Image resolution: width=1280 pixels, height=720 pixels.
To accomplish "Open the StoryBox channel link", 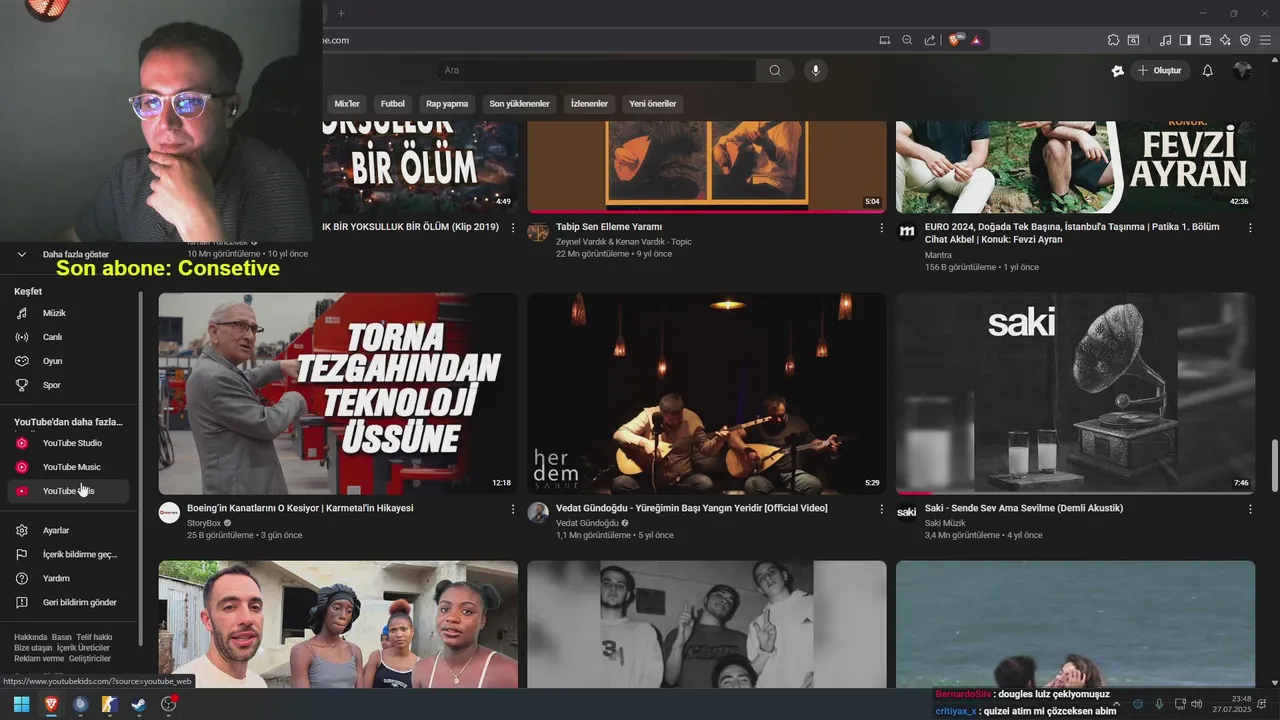I will pyautogui.click(x=204, y=523).
